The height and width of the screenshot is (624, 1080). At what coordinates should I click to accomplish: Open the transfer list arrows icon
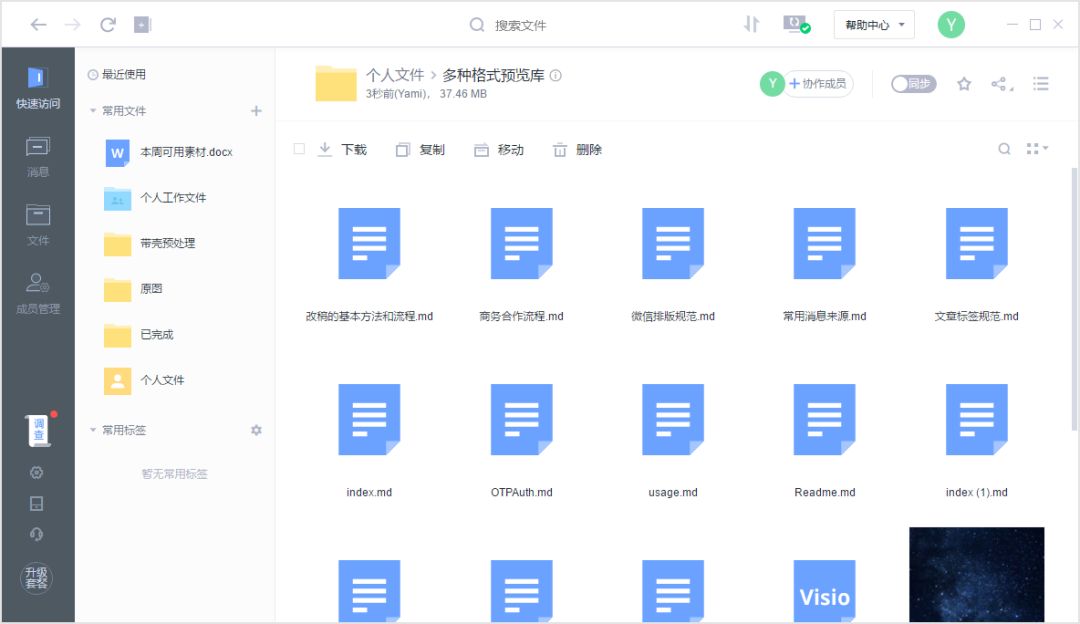751,25
